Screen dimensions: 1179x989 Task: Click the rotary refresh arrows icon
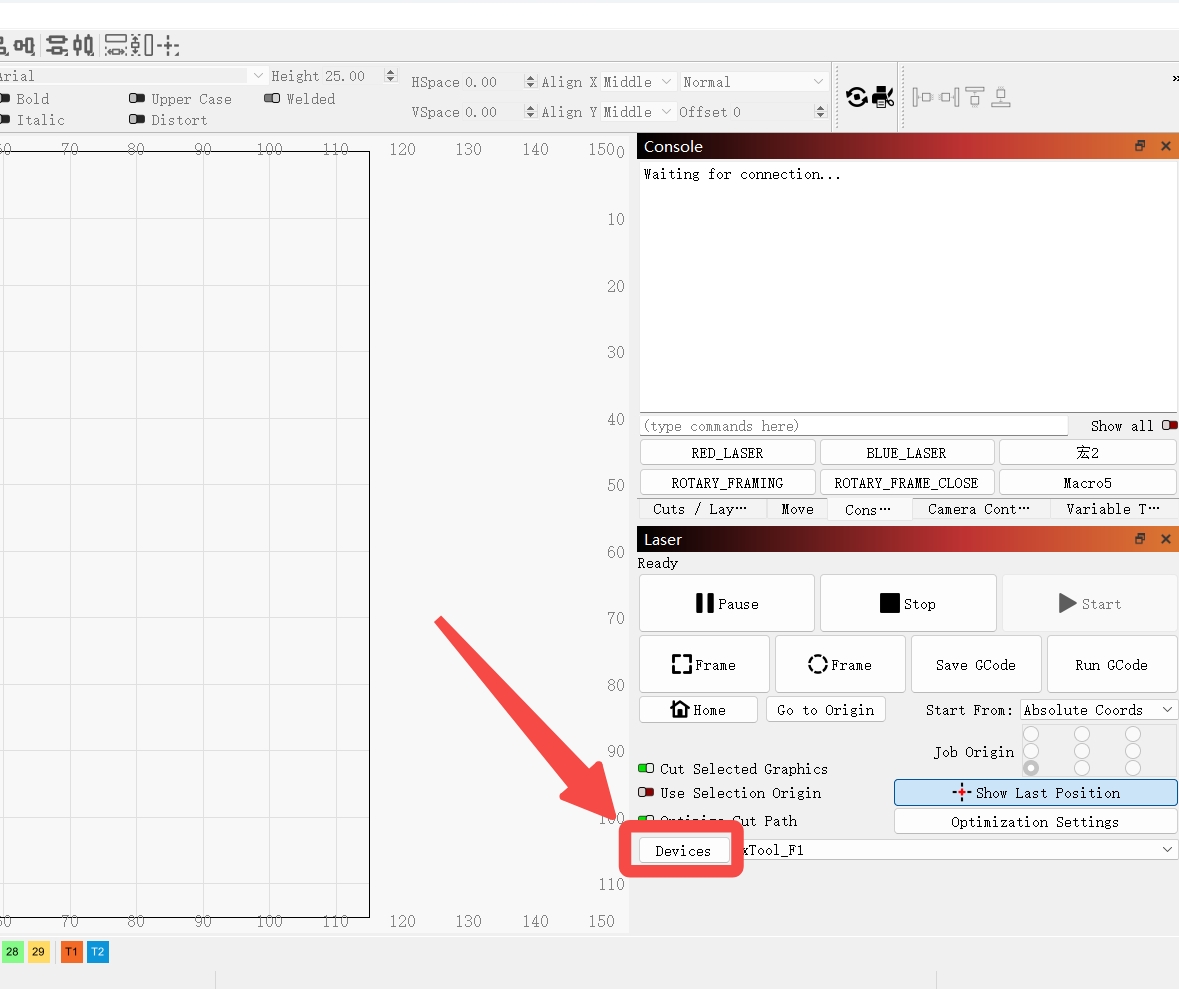pos(856,97)
